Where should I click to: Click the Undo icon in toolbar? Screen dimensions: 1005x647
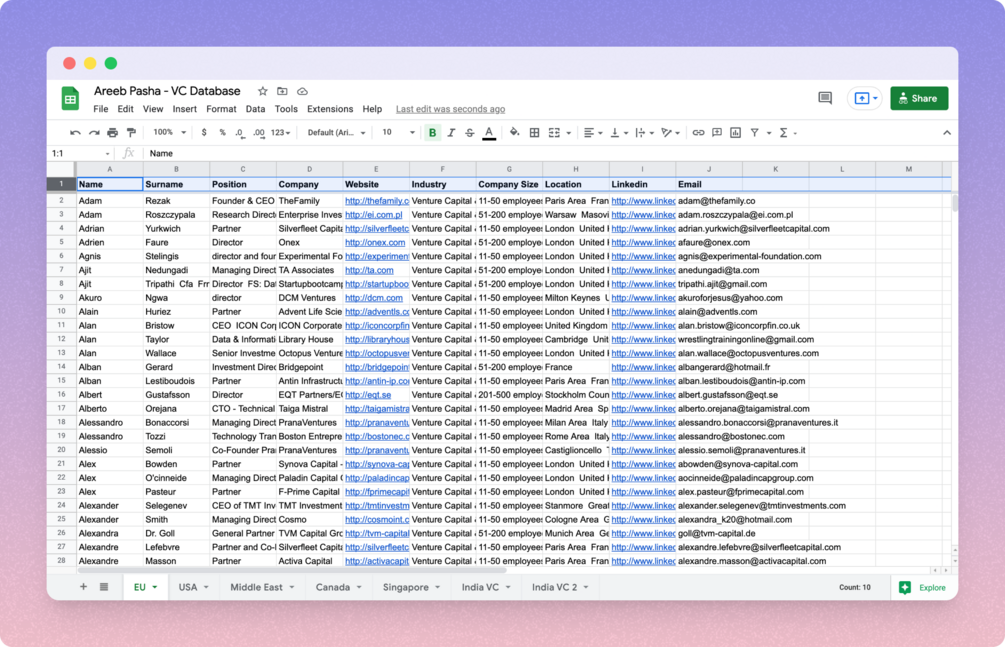(x=75, y=133)
